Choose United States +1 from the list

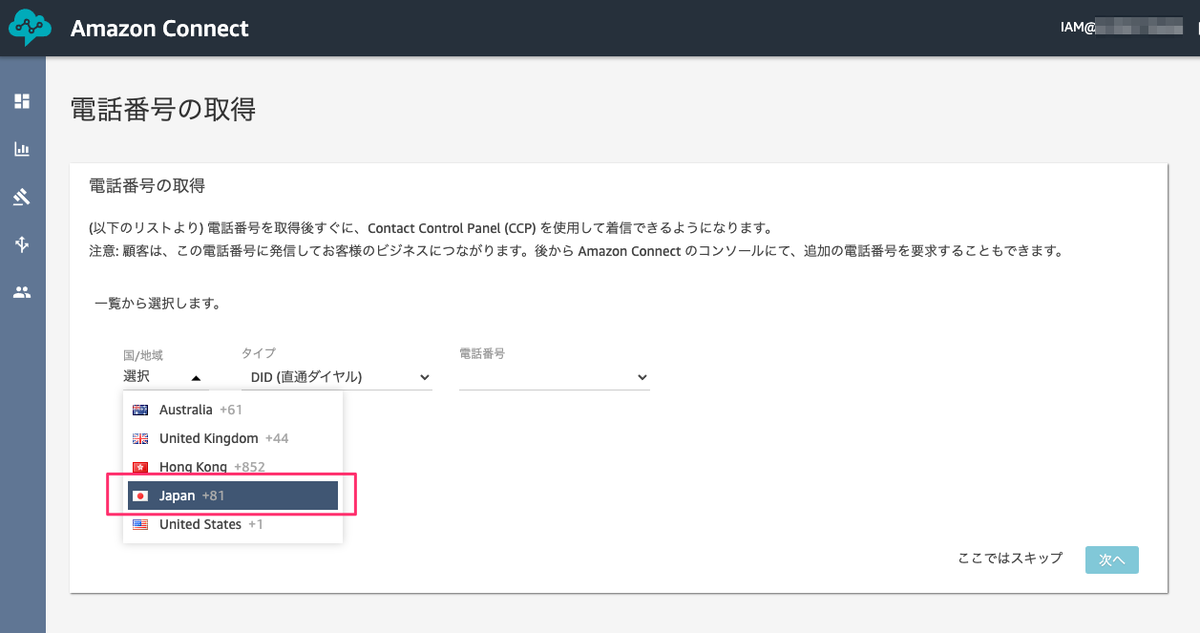(233, 524)
